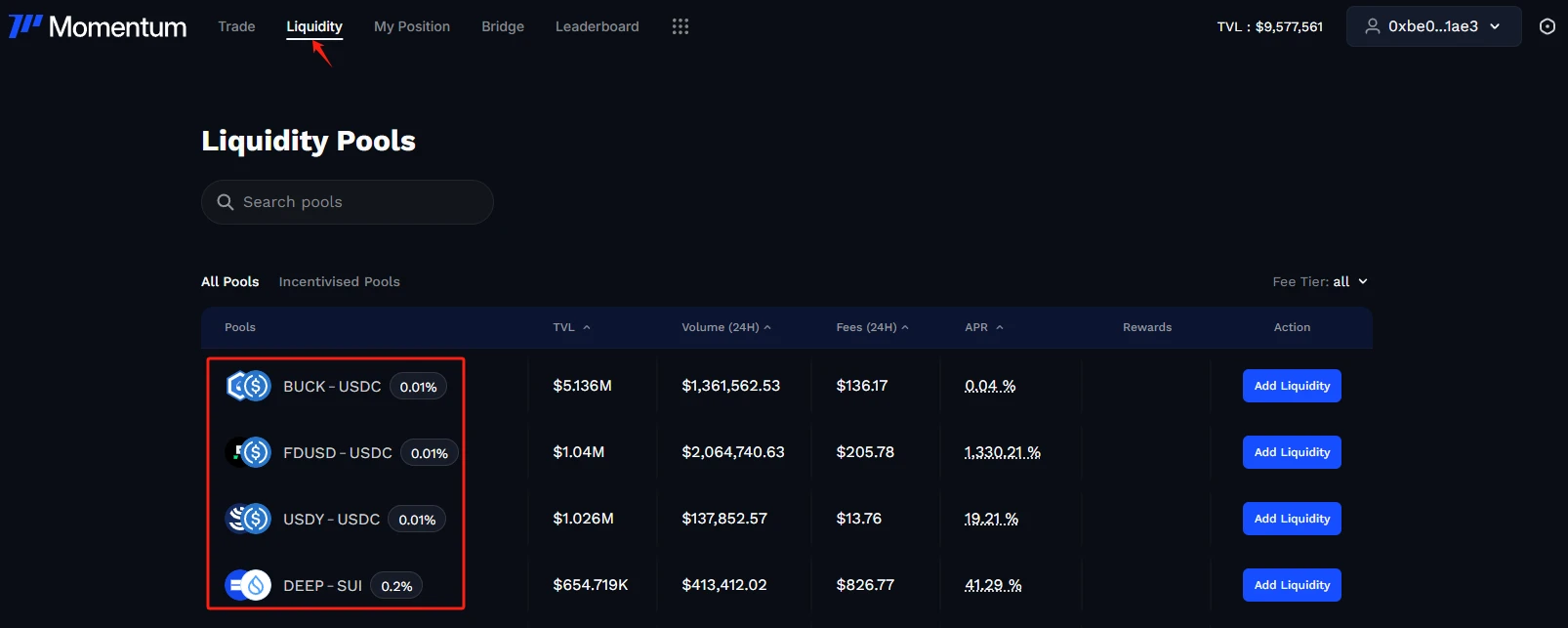Click the FDUSD-USDC token pair icon
1568x628 pixels.
pyautogui.click(x=248, y=452)
